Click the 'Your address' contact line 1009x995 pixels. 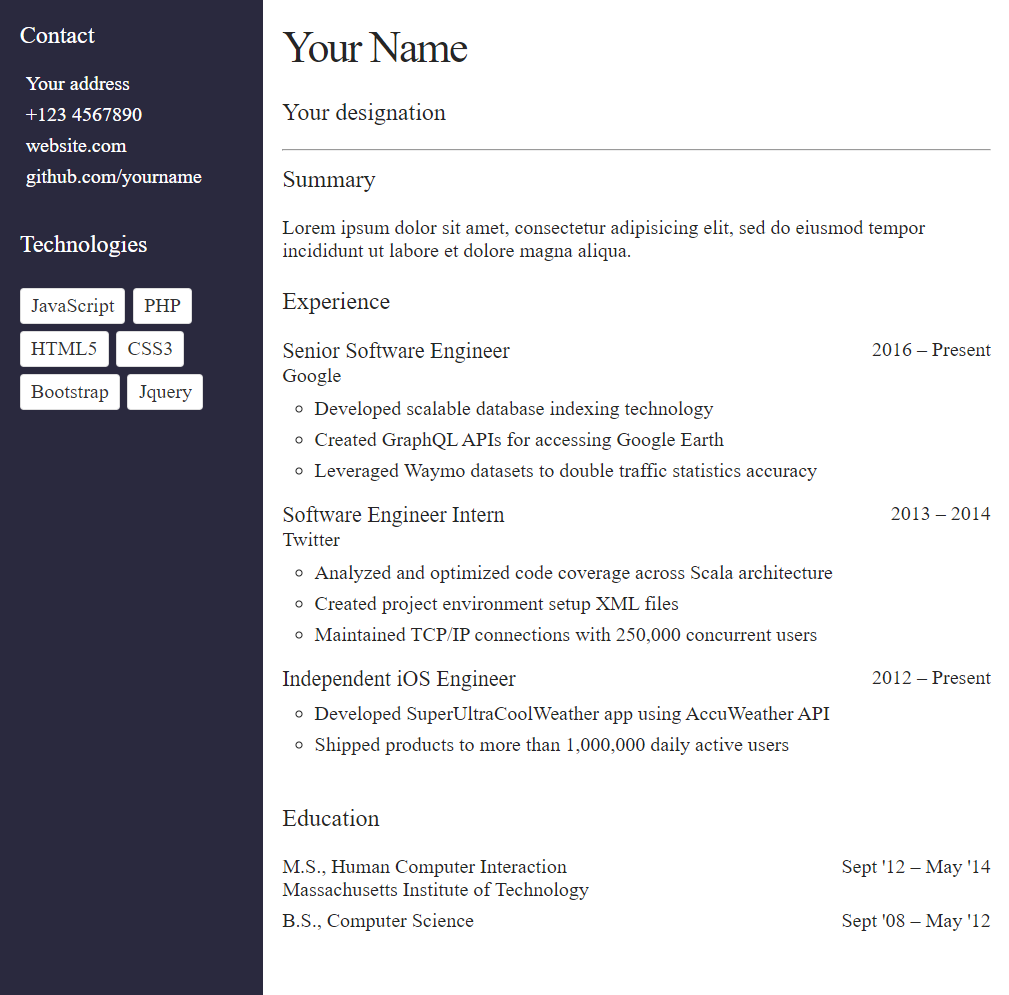pos(77,84)
